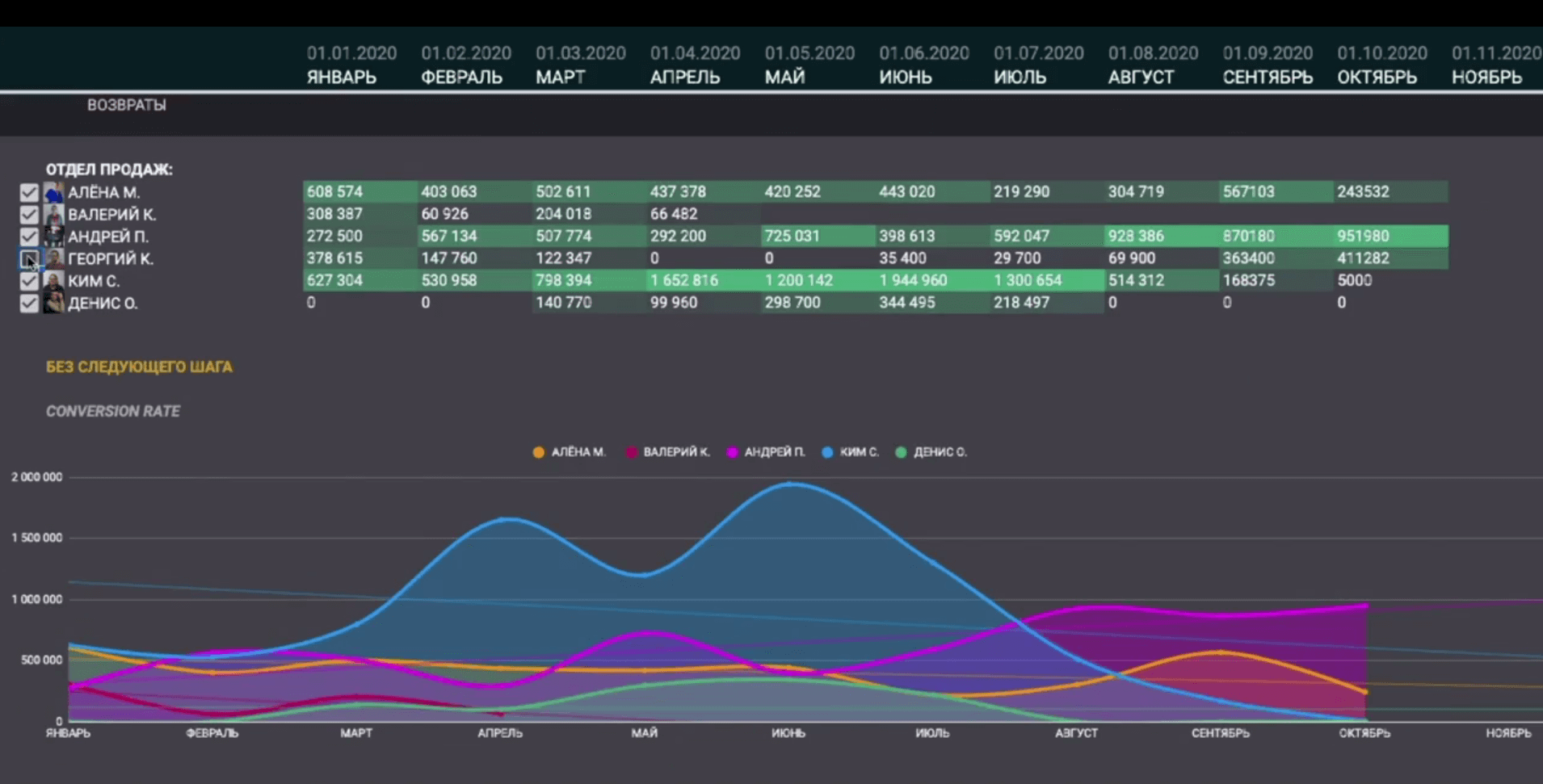Viewport: 1543px width, 784px height.
Task: Toggle the Андрей П. checkbox
Action: point(29,237)
